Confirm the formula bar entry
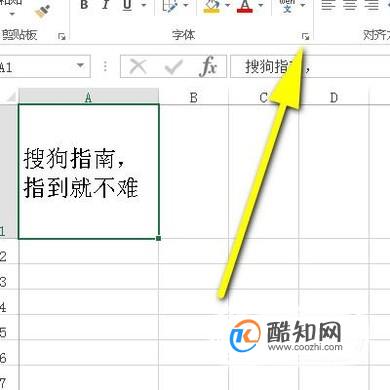 (173, 67)
